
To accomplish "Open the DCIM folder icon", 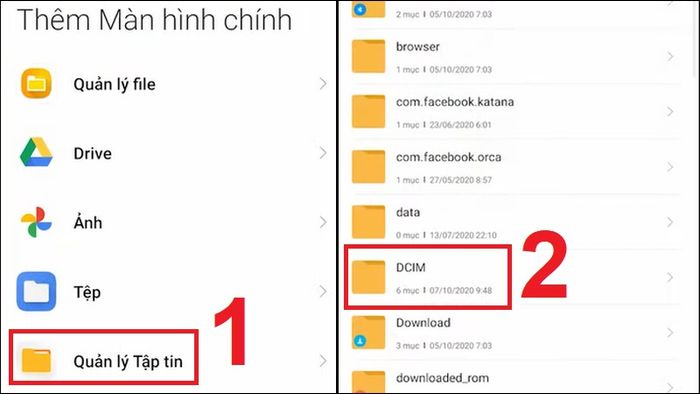I will 368,277.
